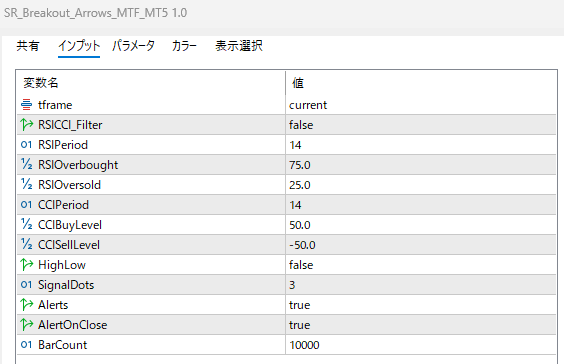
Task: Click the integer icon beside RSIPeriod
Action: 26,145
